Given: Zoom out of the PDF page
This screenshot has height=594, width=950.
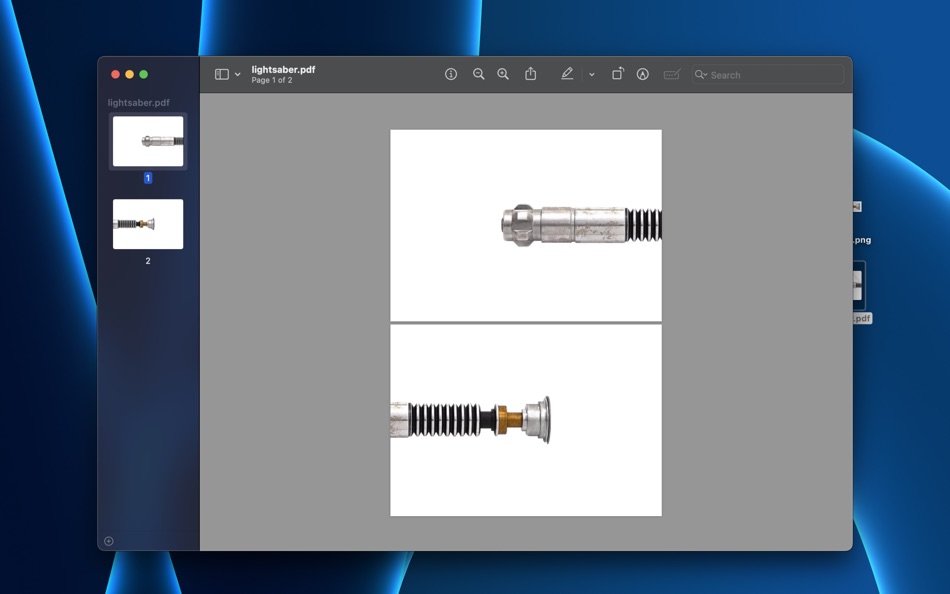Looking at the screenshot, I should click(479, 74).
